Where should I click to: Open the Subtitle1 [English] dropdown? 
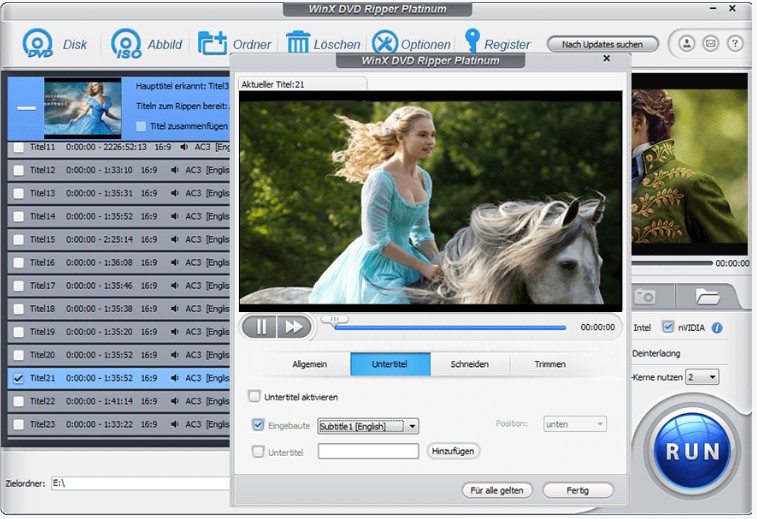(x=368, y=426)
